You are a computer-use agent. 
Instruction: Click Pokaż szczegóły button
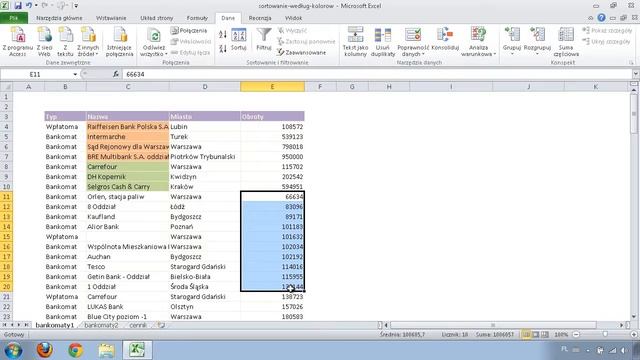[x=607, y=31]
